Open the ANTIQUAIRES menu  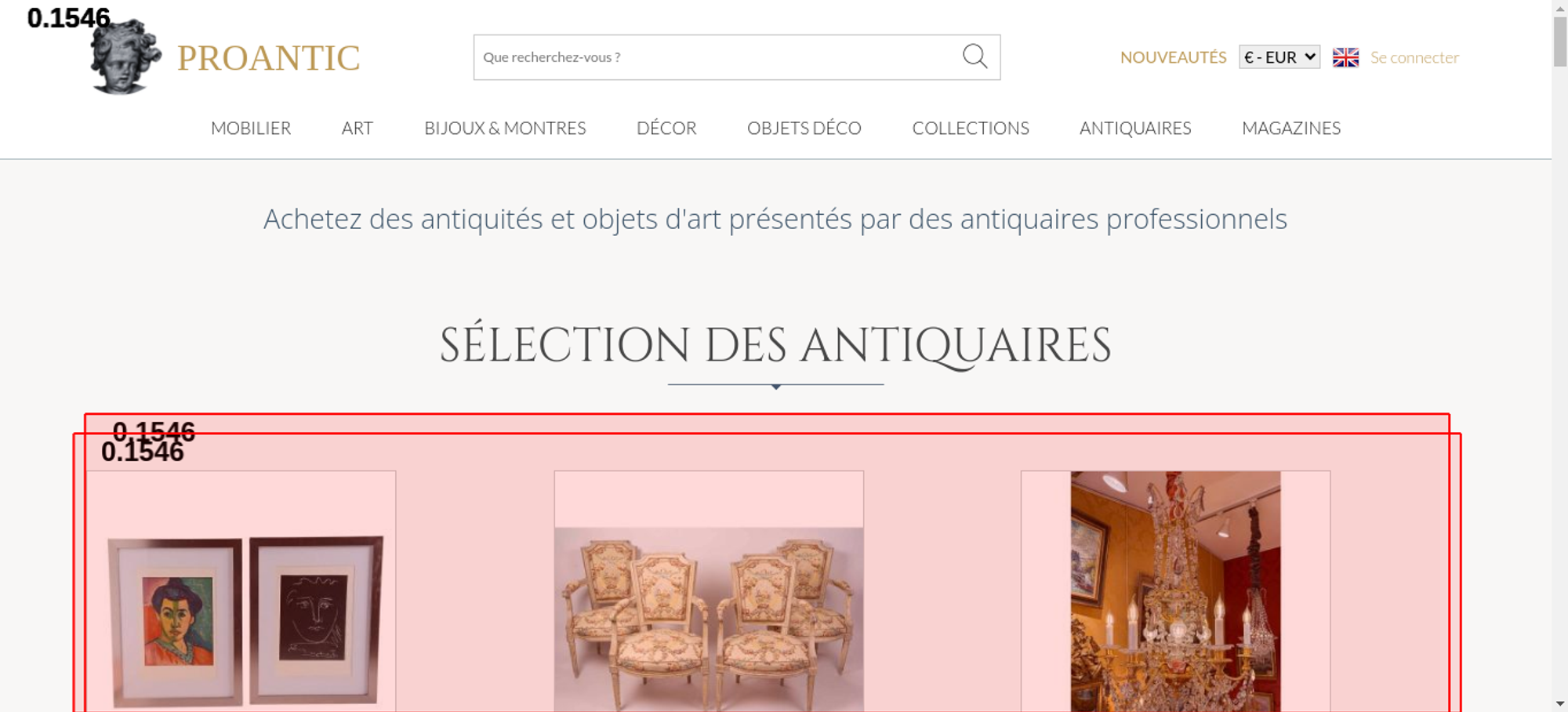[x=1135, y=128]
